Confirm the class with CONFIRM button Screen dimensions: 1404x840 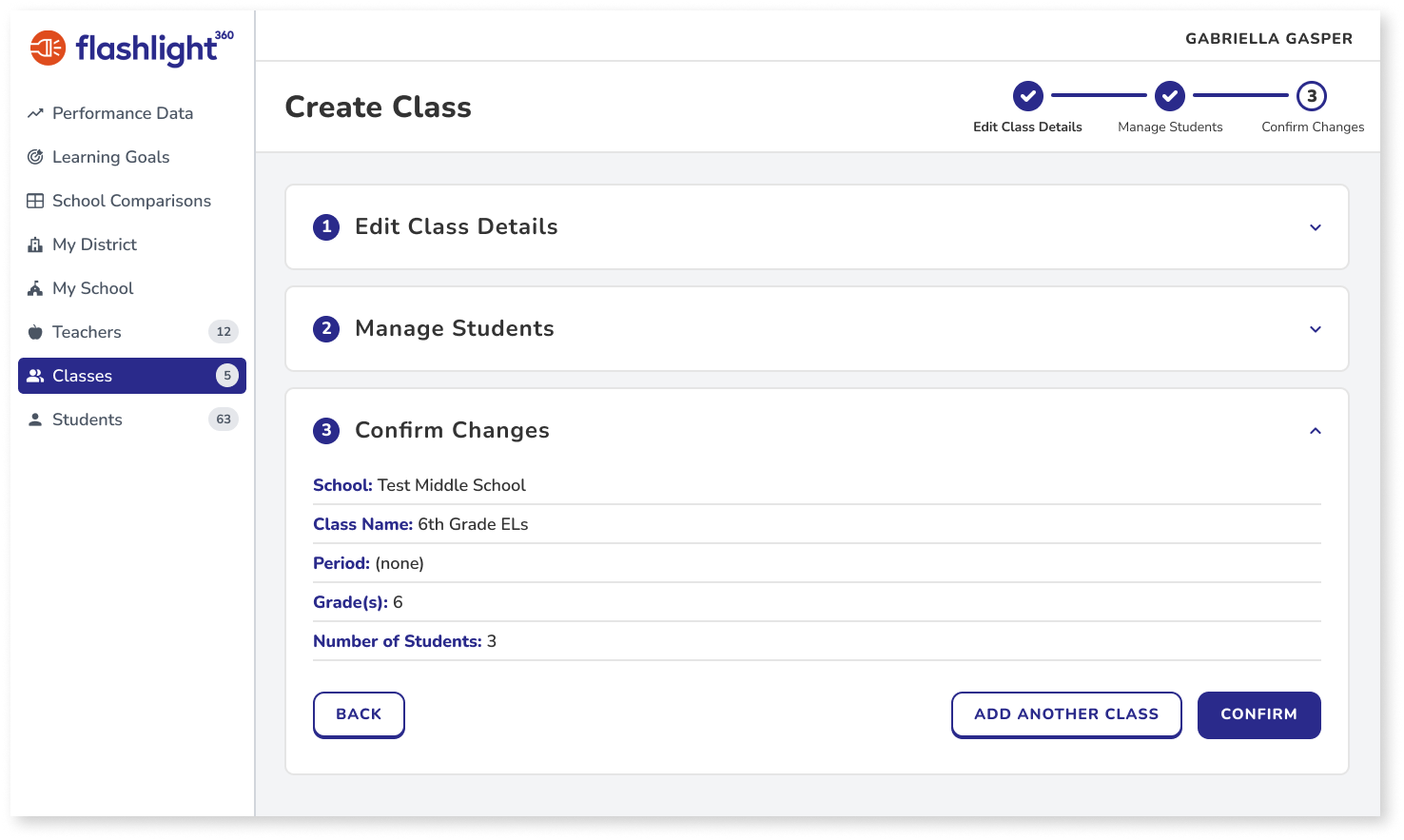pyautogui.click(x=1258, y=714)
